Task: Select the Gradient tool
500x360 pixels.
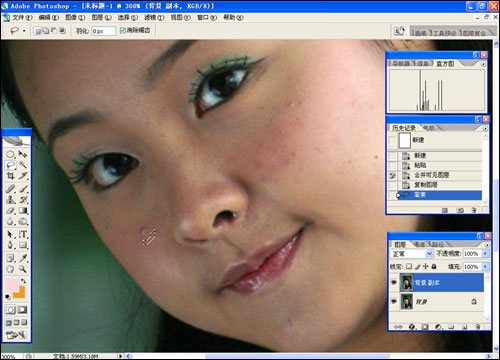Action: click(x=23, y=211)
